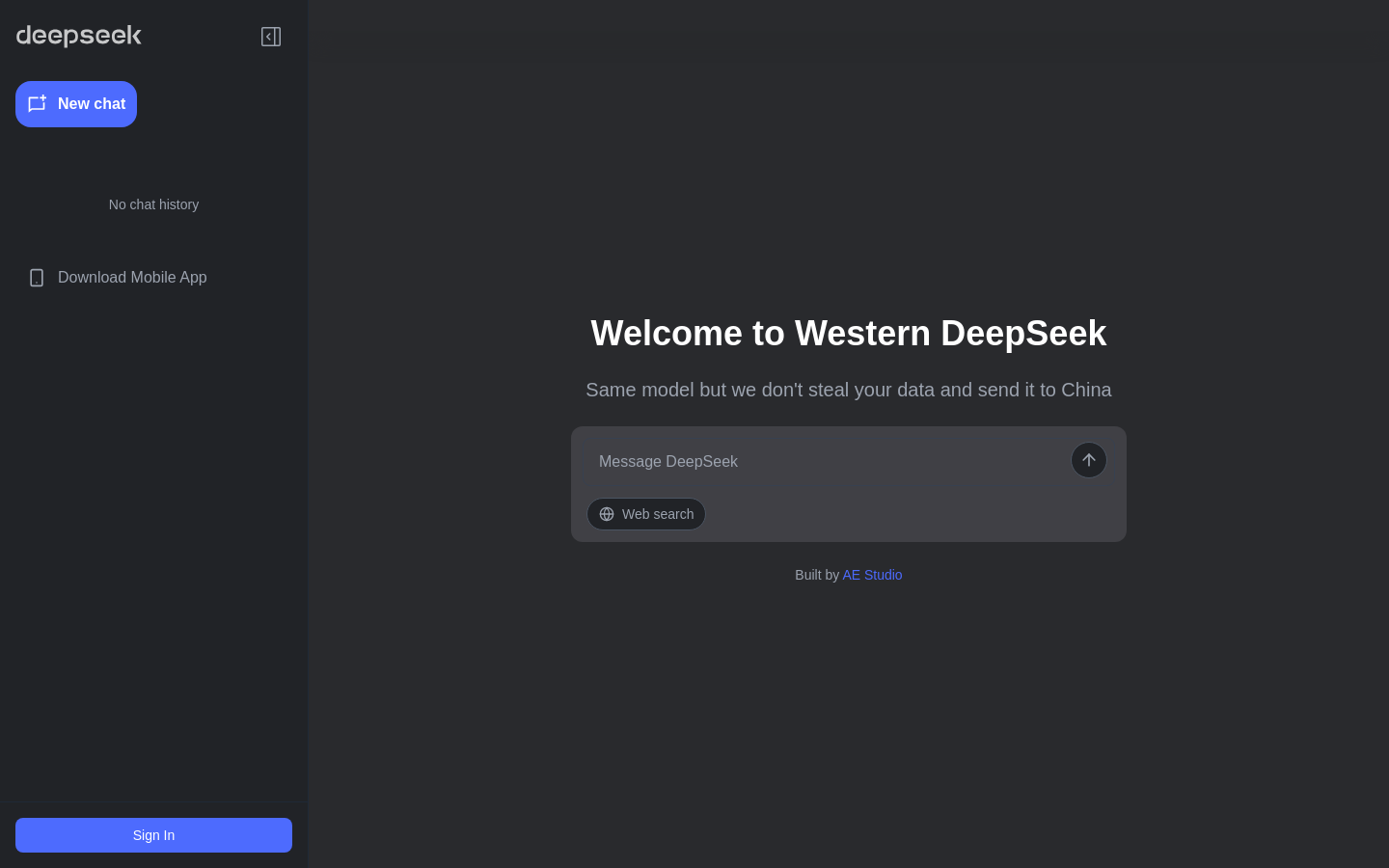The image size is (1389, 868).
Task: Click the deepseek logo
Action: (x=79, y=36)
